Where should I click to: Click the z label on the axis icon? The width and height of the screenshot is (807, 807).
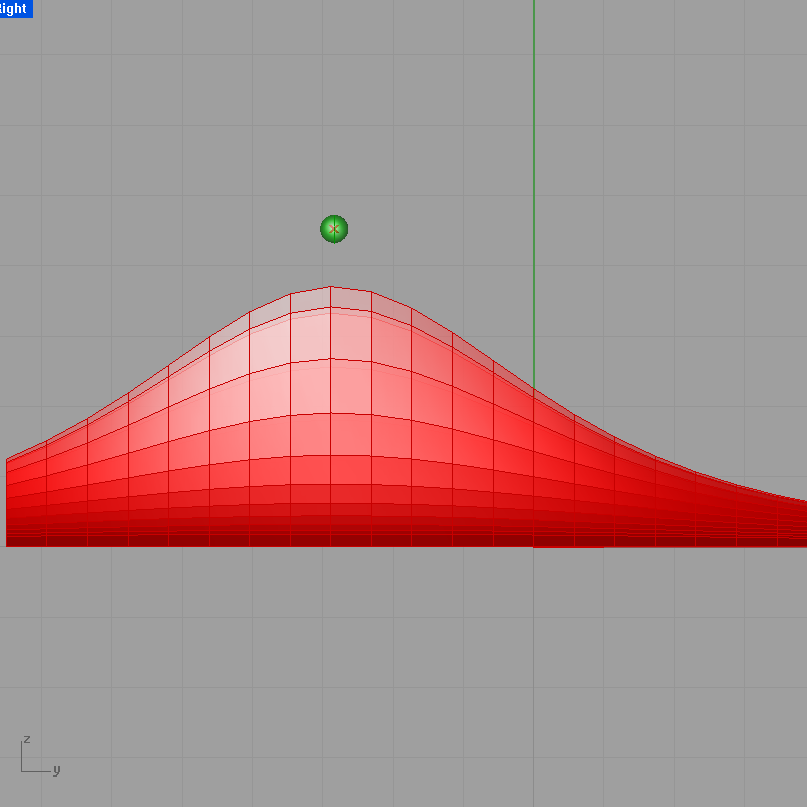(27, 739)
